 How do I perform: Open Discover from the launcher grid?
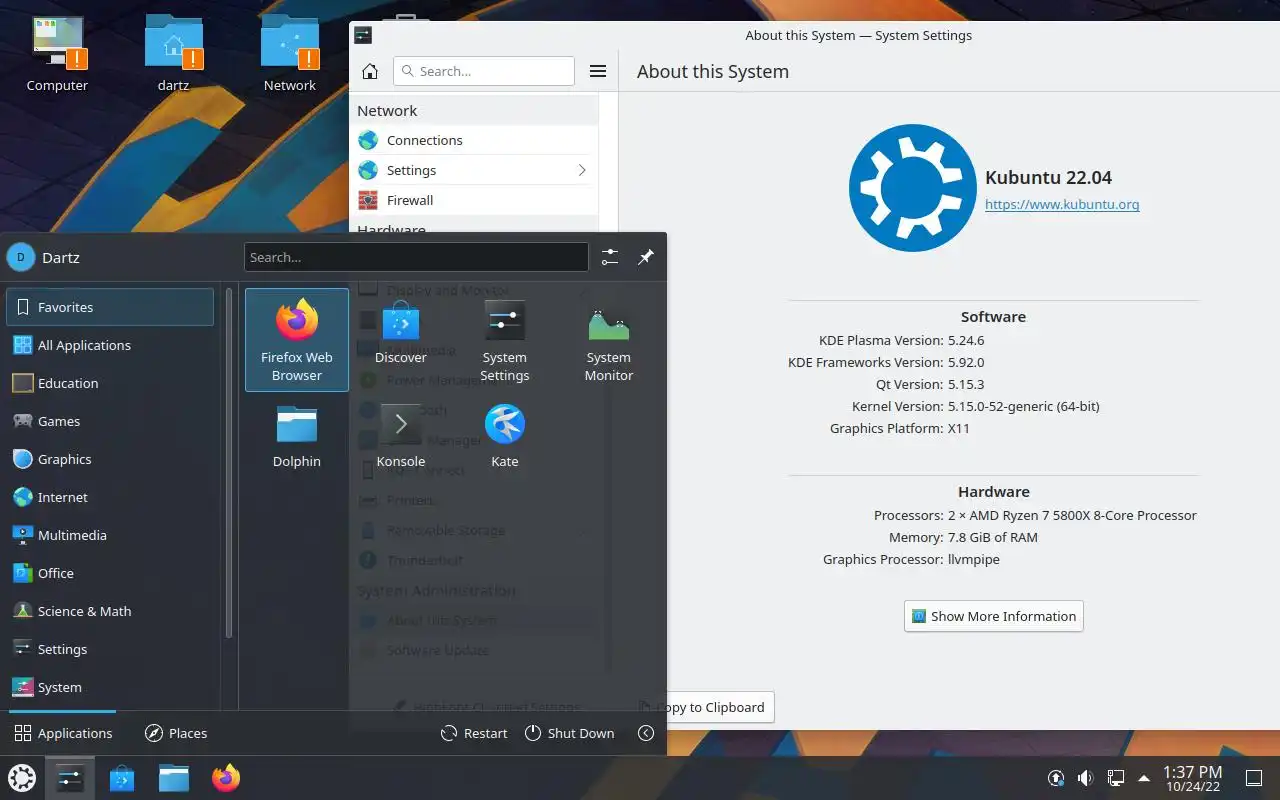click(401, 340)
